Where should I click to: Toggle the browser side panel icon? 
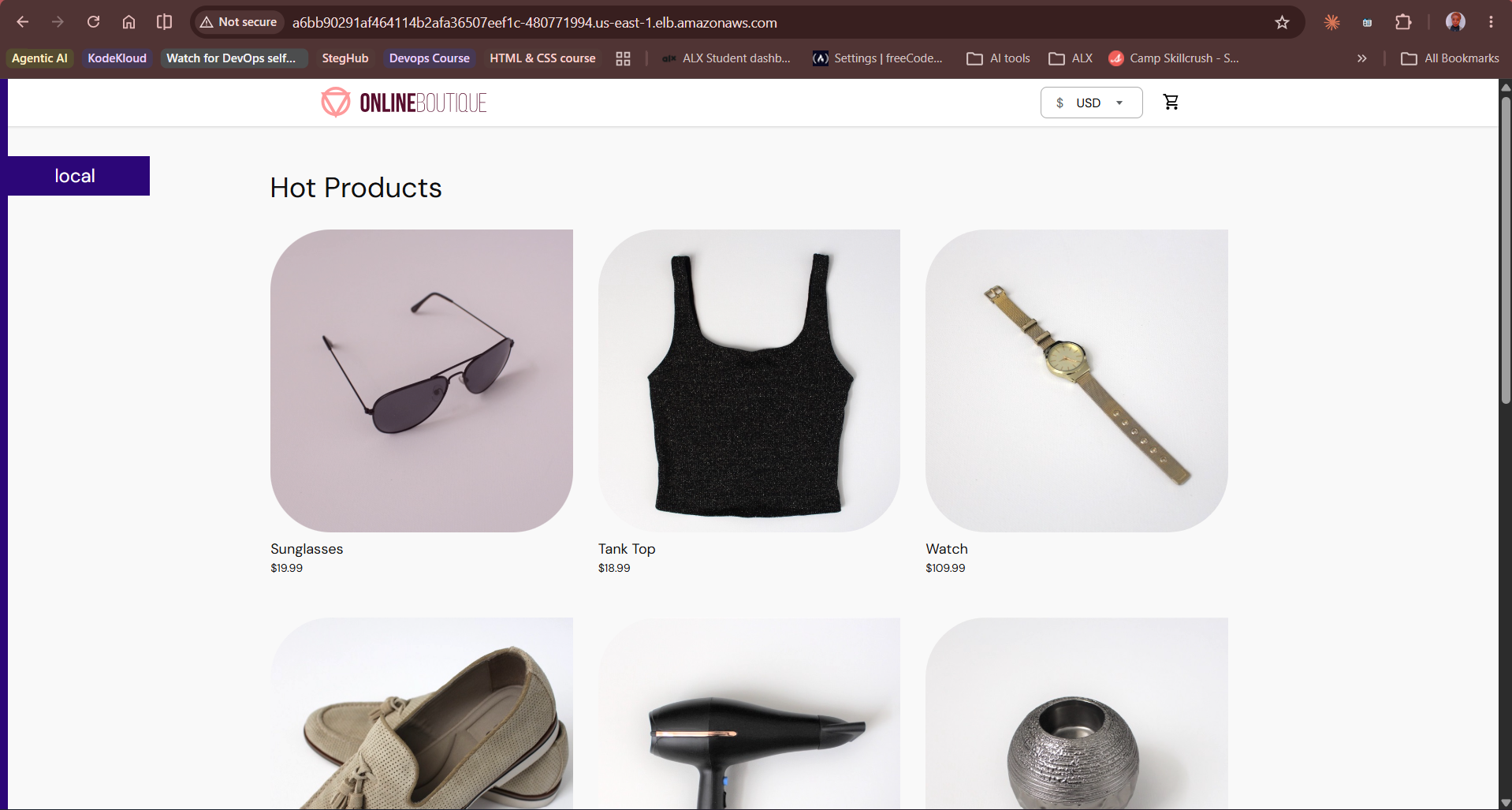pos(164,22)
